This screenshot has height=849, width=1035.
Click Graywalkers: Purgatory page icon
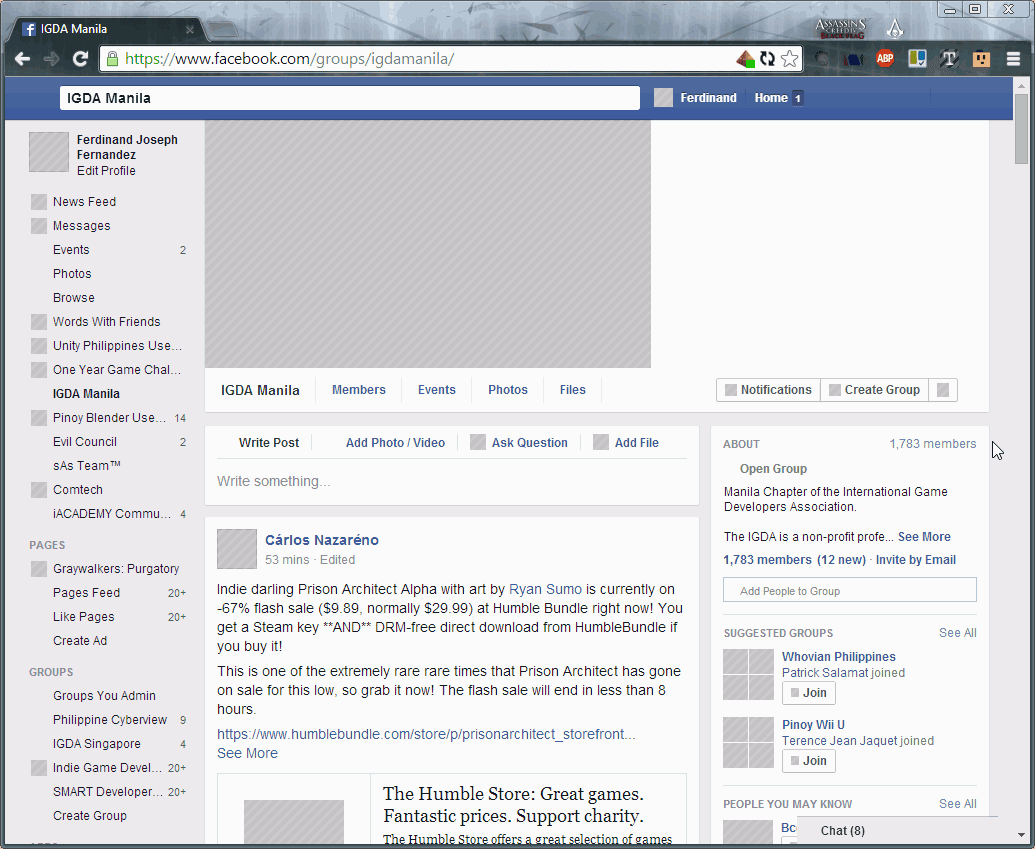pos(39,568)
